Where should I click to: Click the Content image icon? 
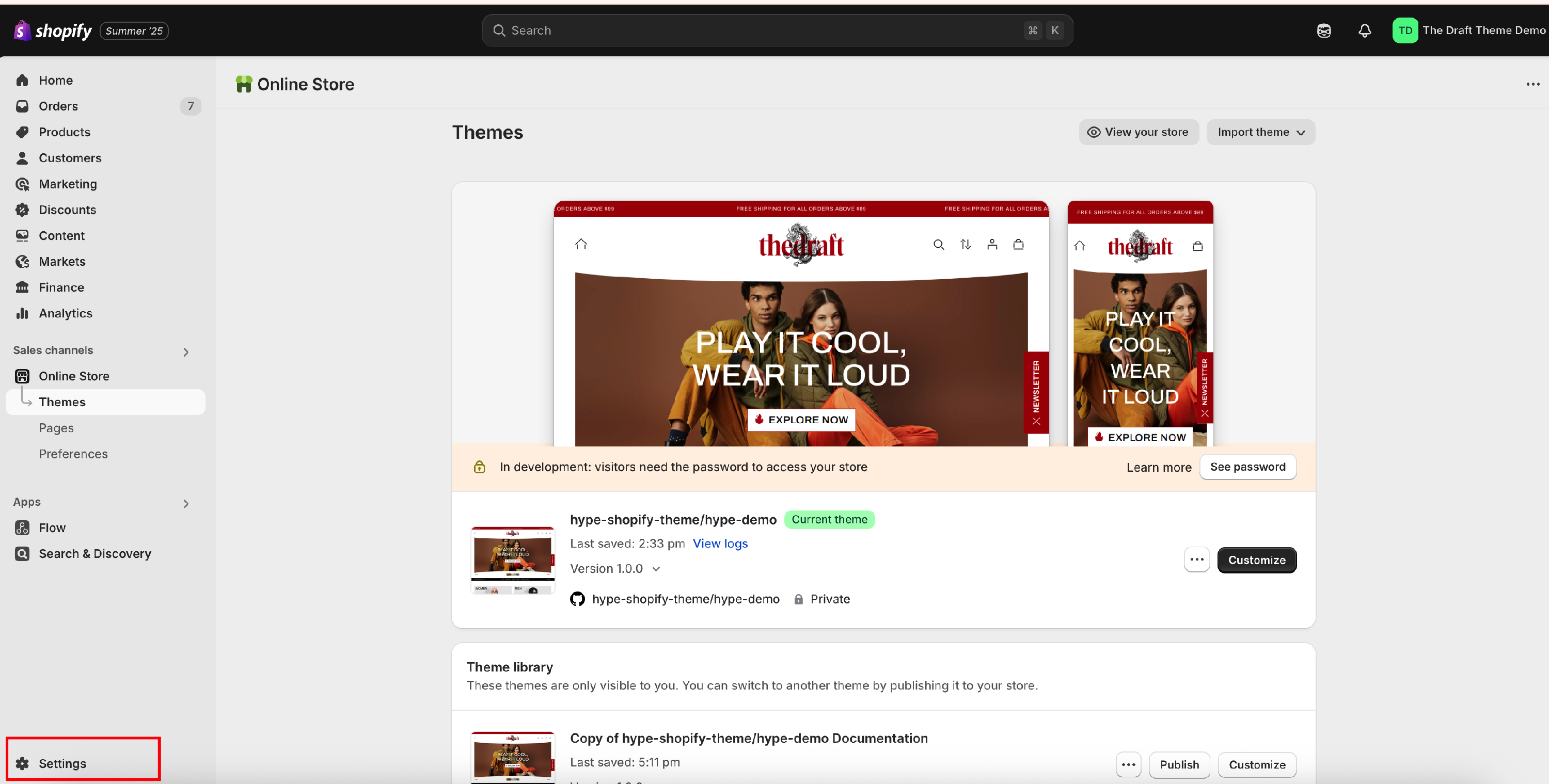point(22,236)
